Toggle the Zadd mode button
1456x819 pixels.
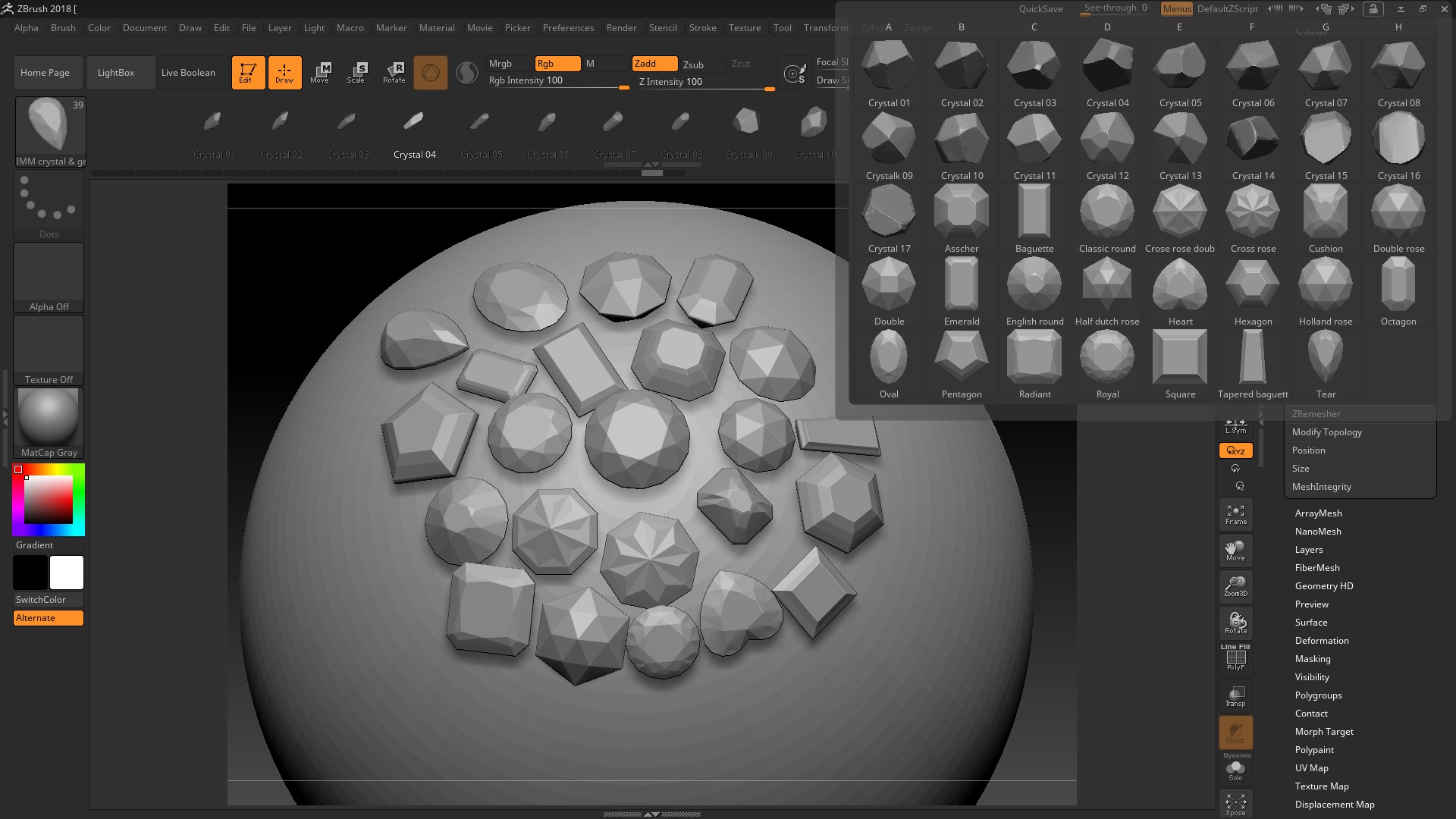(654, 64)
